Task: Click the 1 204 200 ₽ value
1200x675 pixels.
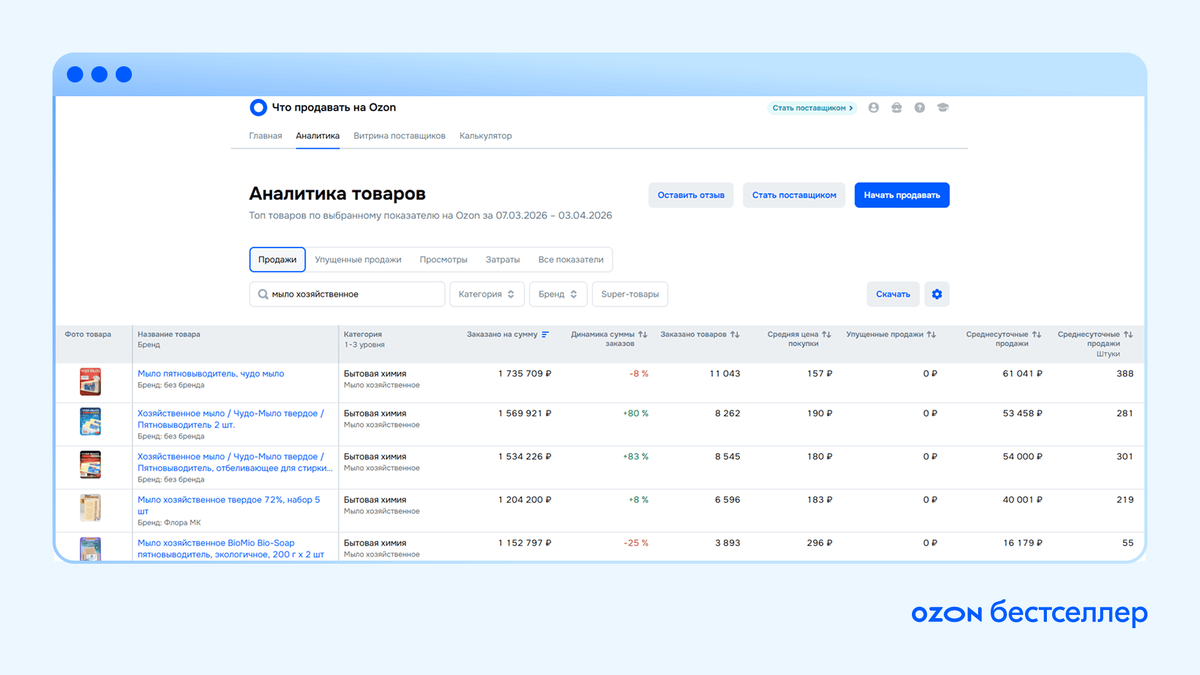Action: click(525, 499)
